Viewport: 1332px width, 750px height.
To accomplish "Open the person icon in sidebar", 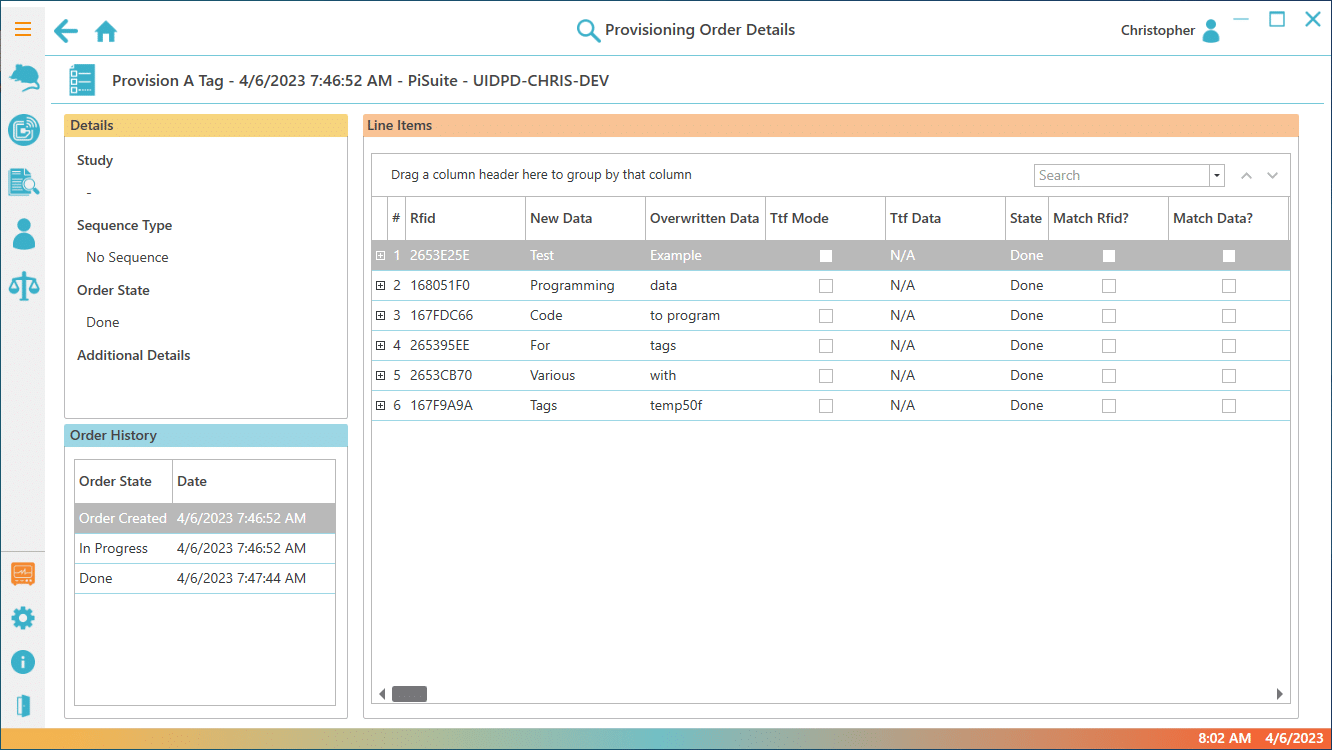I will coord(23,234).
